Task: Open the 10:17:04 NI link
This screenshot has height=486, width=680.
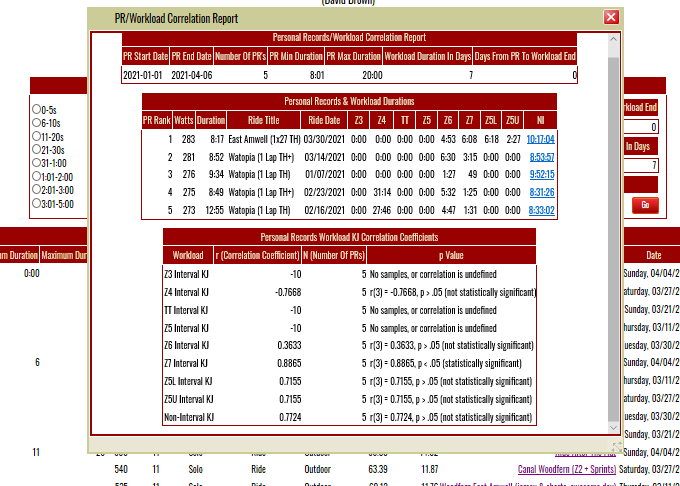Action: (540, 139)
